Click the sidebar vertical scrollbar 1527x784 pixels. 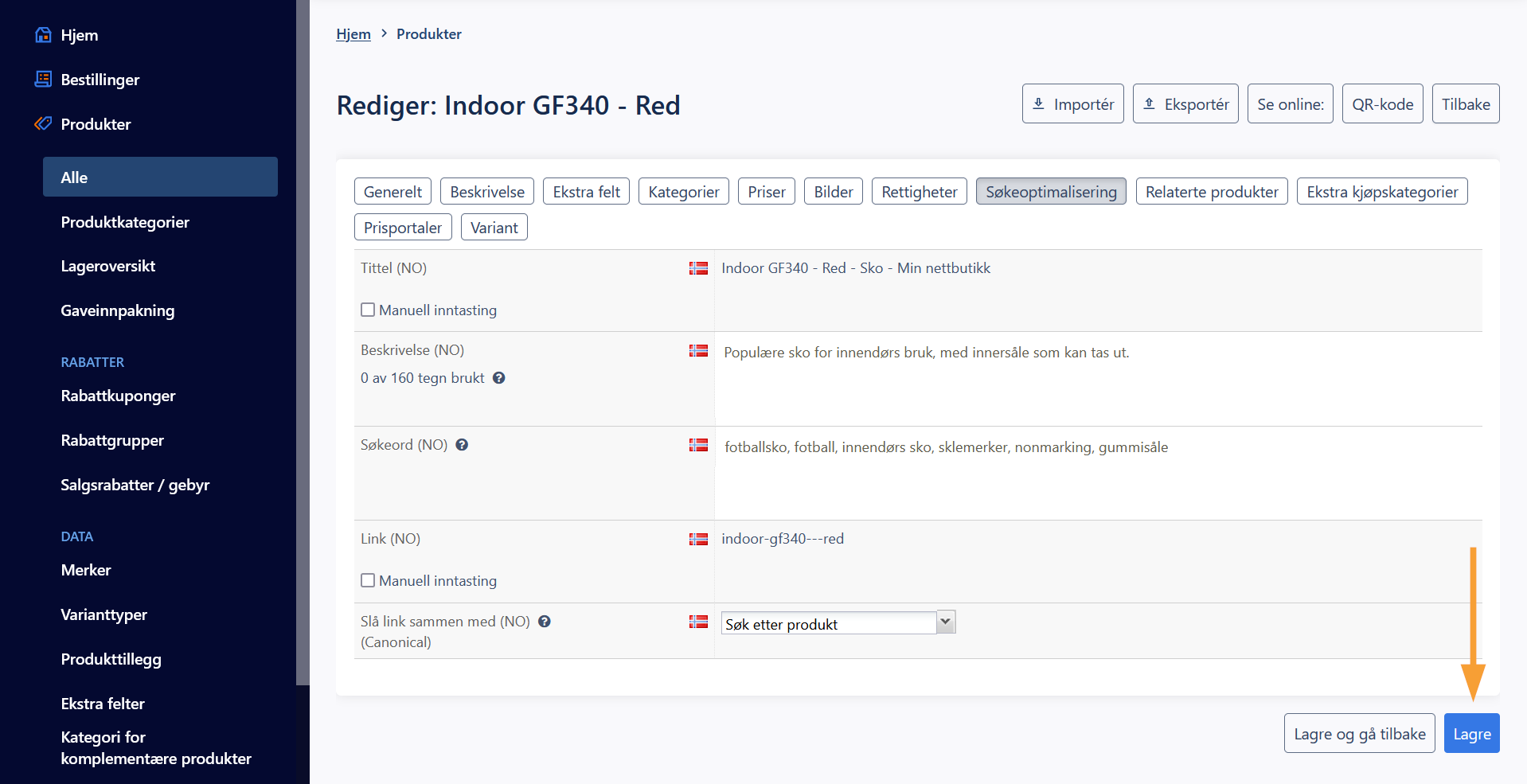(303, 342)
